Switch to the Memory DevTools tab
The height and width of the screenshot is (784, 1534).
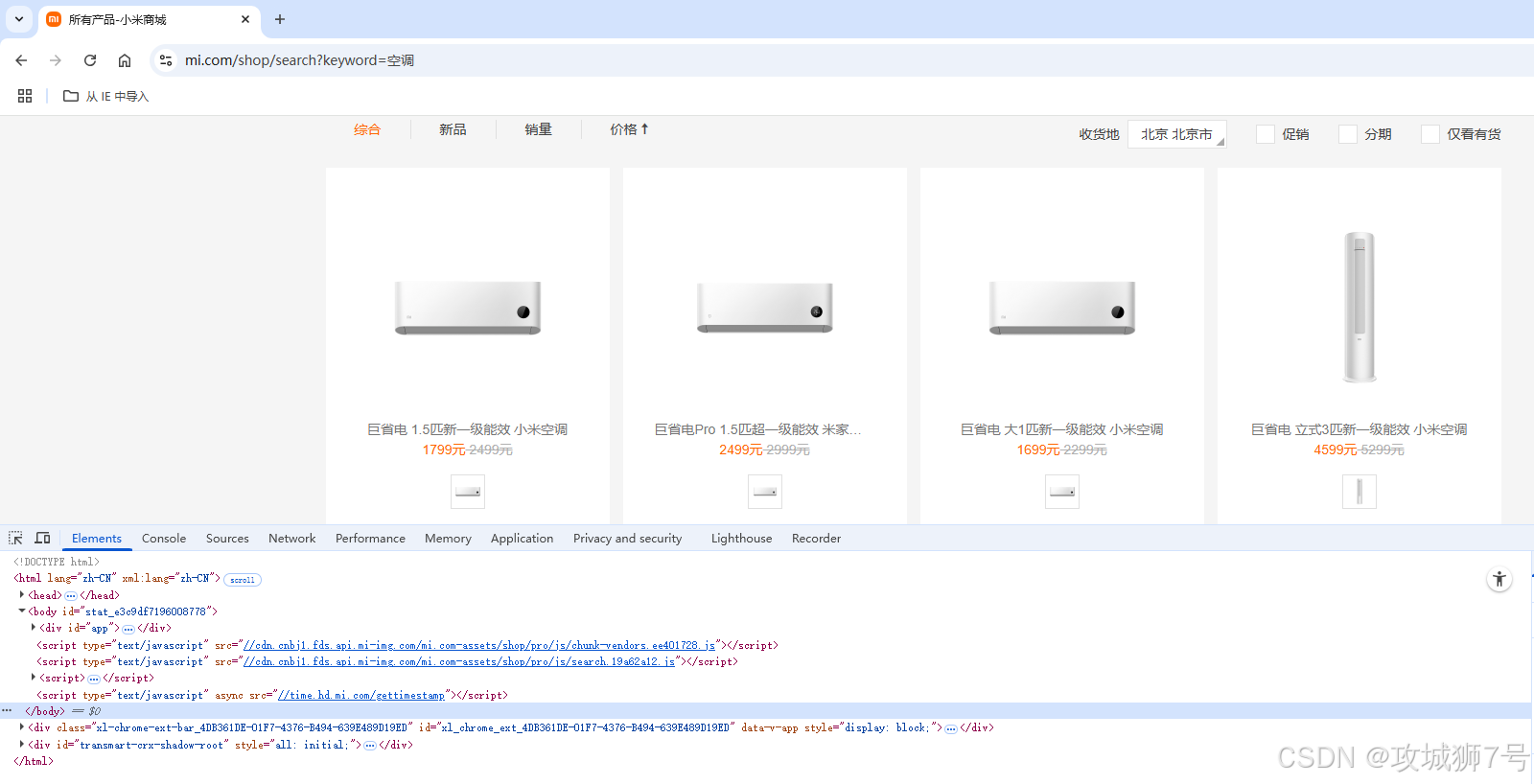pos(448,539)
